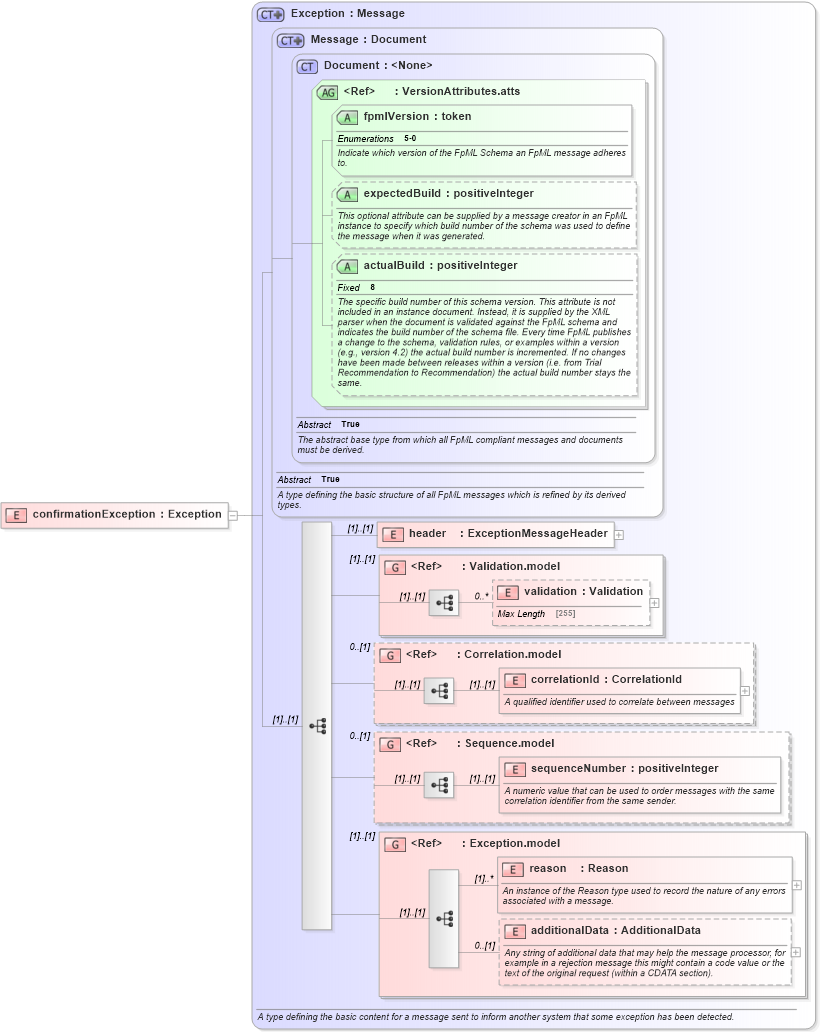The width and height of the screenshot is (820, 1032).
Task: Click Abstract True under Document type
Action: pos(328,425)
